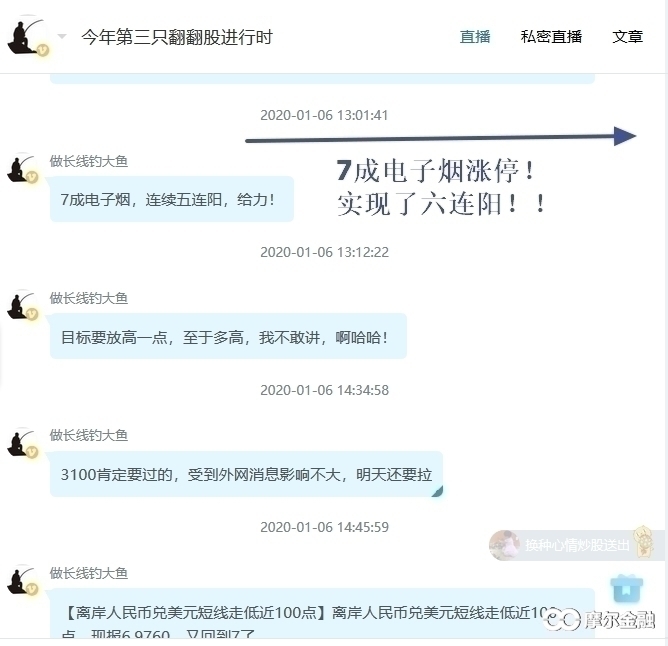This screenshot has height=646, width=668.
Task: Select the 目标要放高一点 message bubble
Action: coord(228,336)
